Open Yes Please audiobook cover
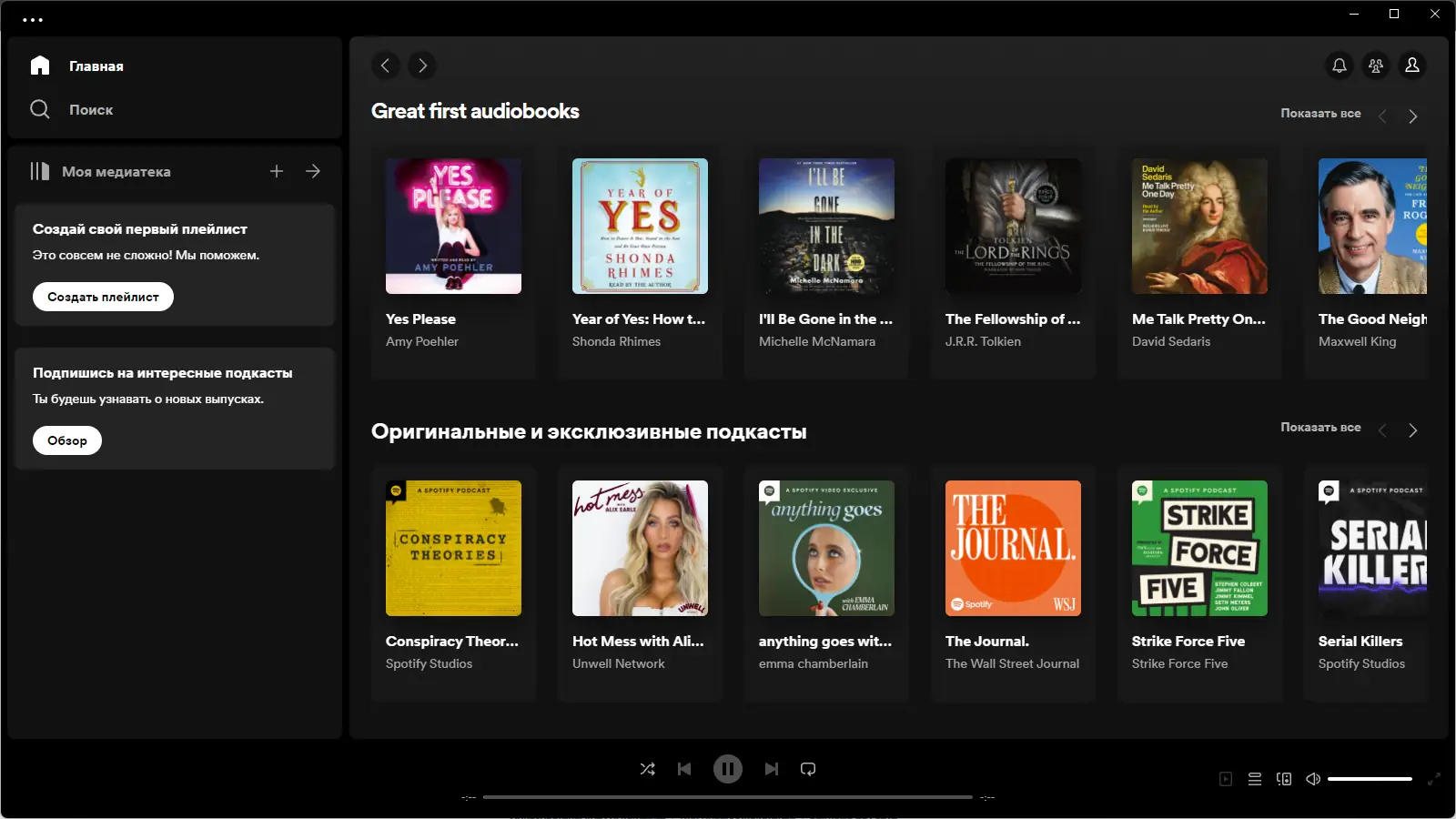Screen dimensions: 1456x819 453,226
